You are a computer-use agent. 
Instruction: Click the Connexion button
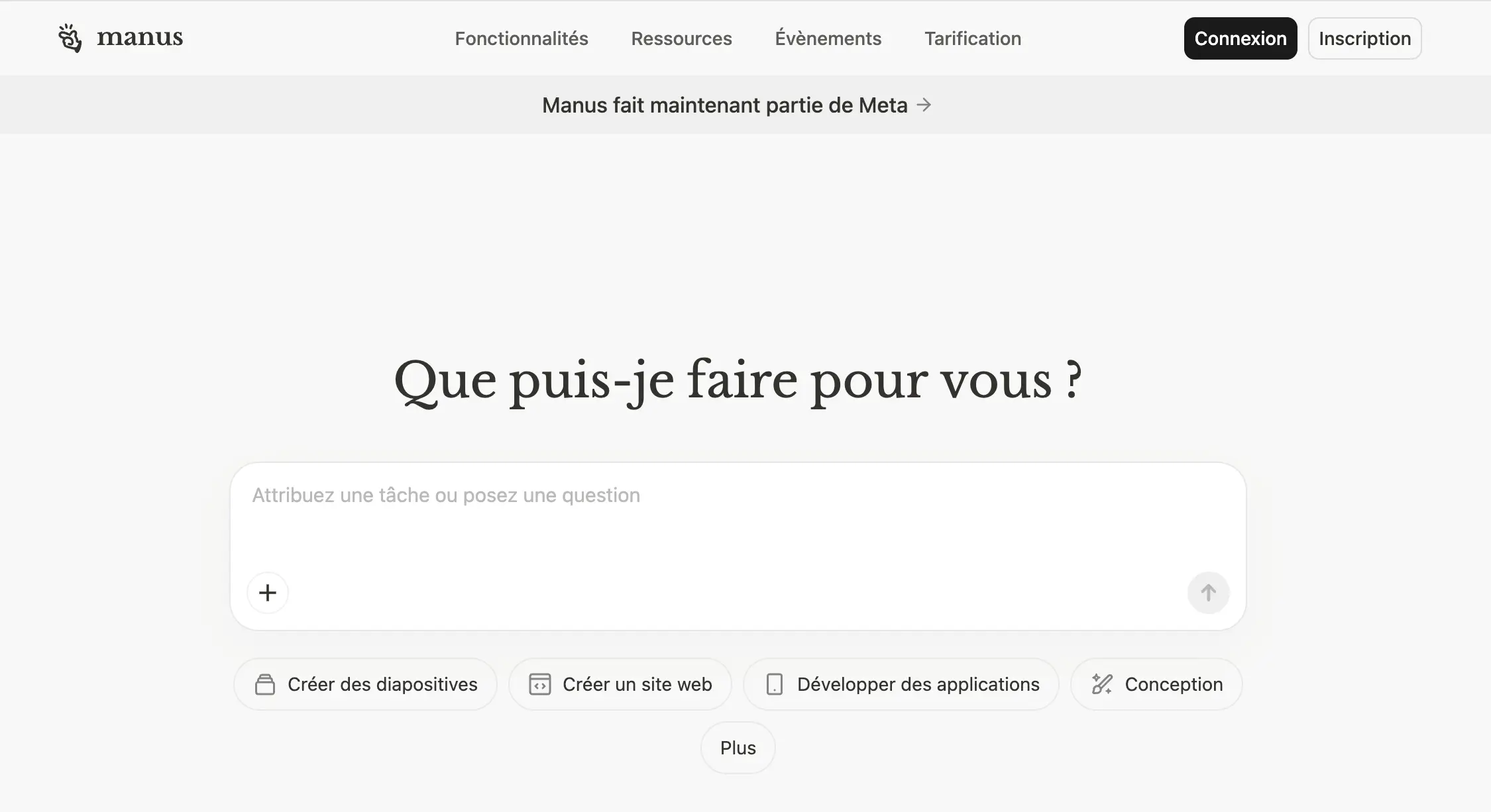click(x=1240, y=38)
